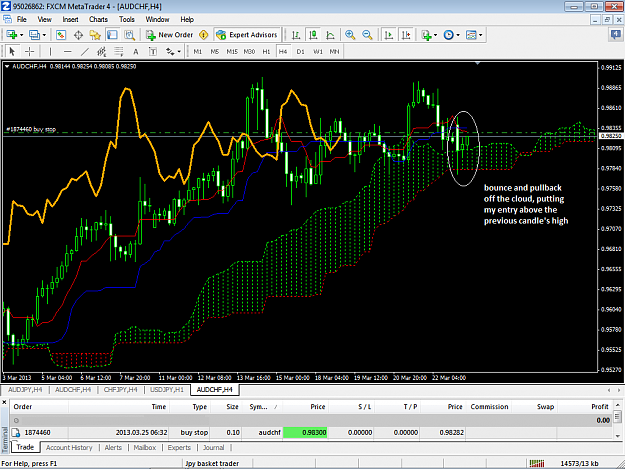Viewport: 625px width, 469px height.
Task: Open the Strategy Tester magnifier icon
Action: pyautogui.click(x=130, y=35)
